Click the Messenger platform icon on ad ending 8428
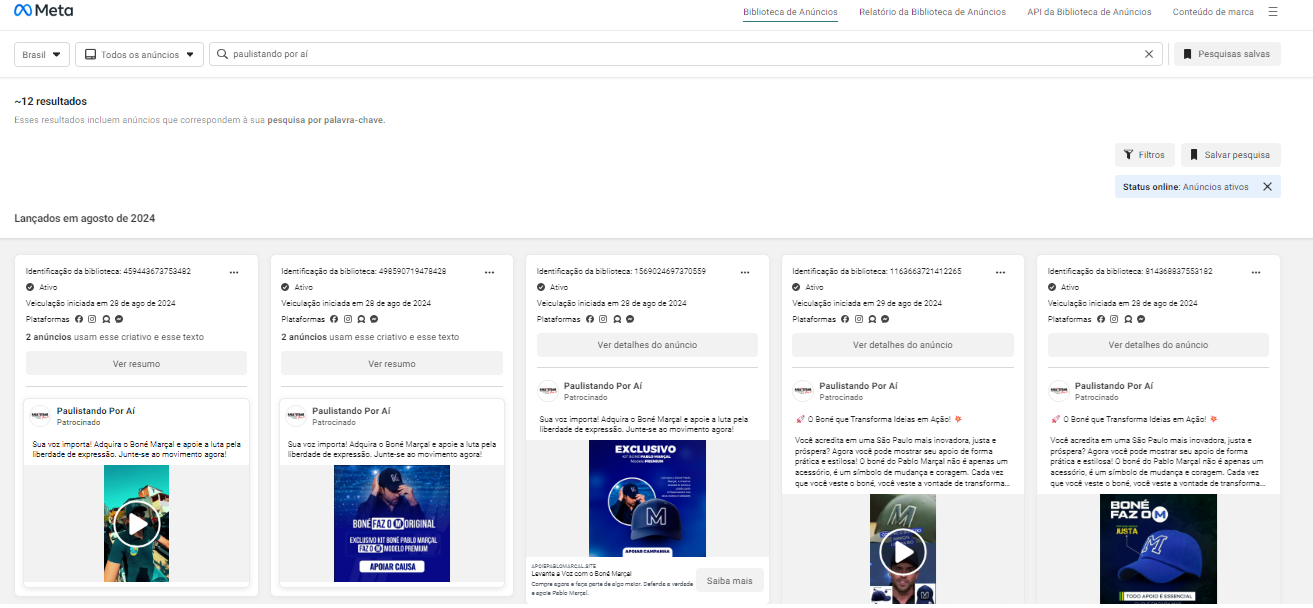The width and height of the screenshot is (1313, 608). [x=374, y=319]
